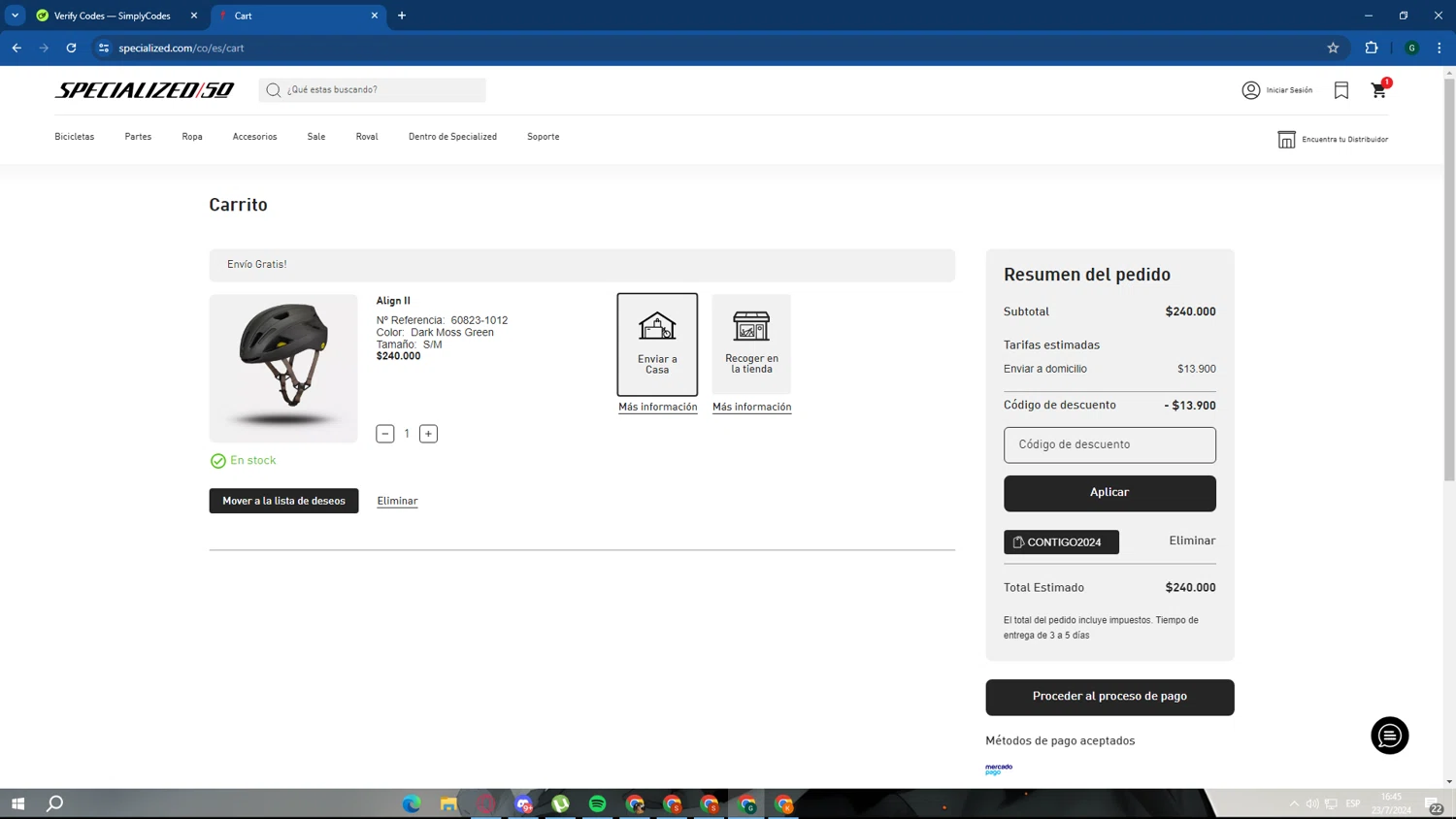The image size is (1456, 819).
Task: Open the saved items bookmark icon
Action: coord(1341,90)
